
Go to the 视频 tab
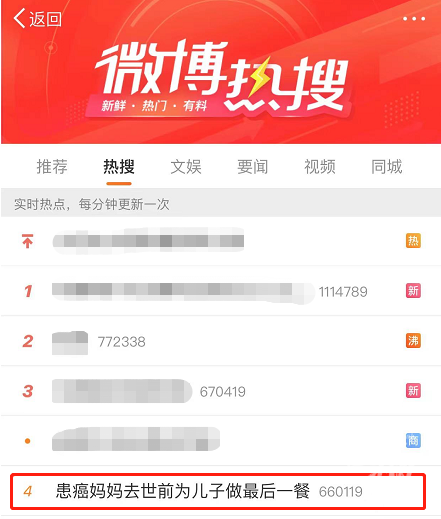pyautogui.click(x=320, y=167)
